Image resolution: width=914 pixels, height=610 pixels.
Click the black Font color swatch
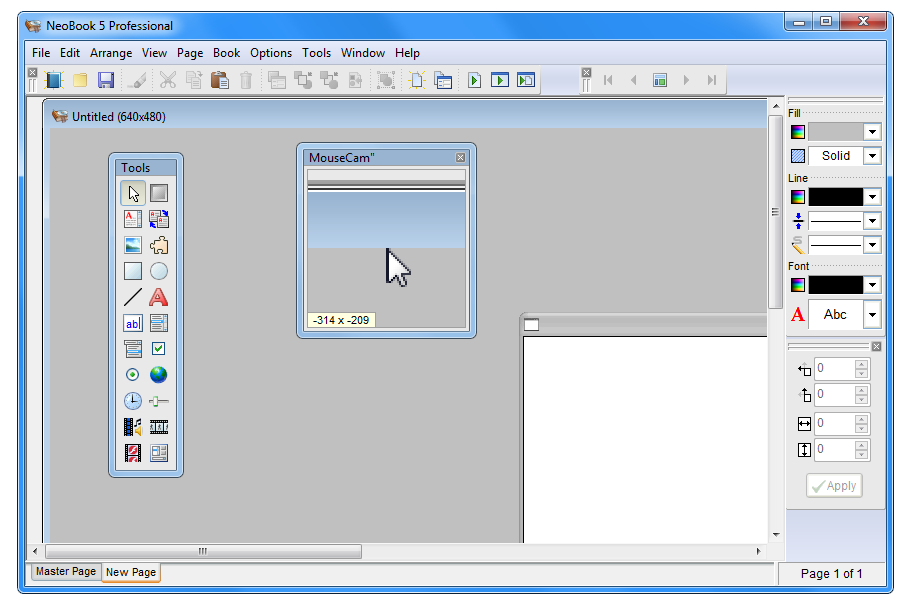[835, 285]
